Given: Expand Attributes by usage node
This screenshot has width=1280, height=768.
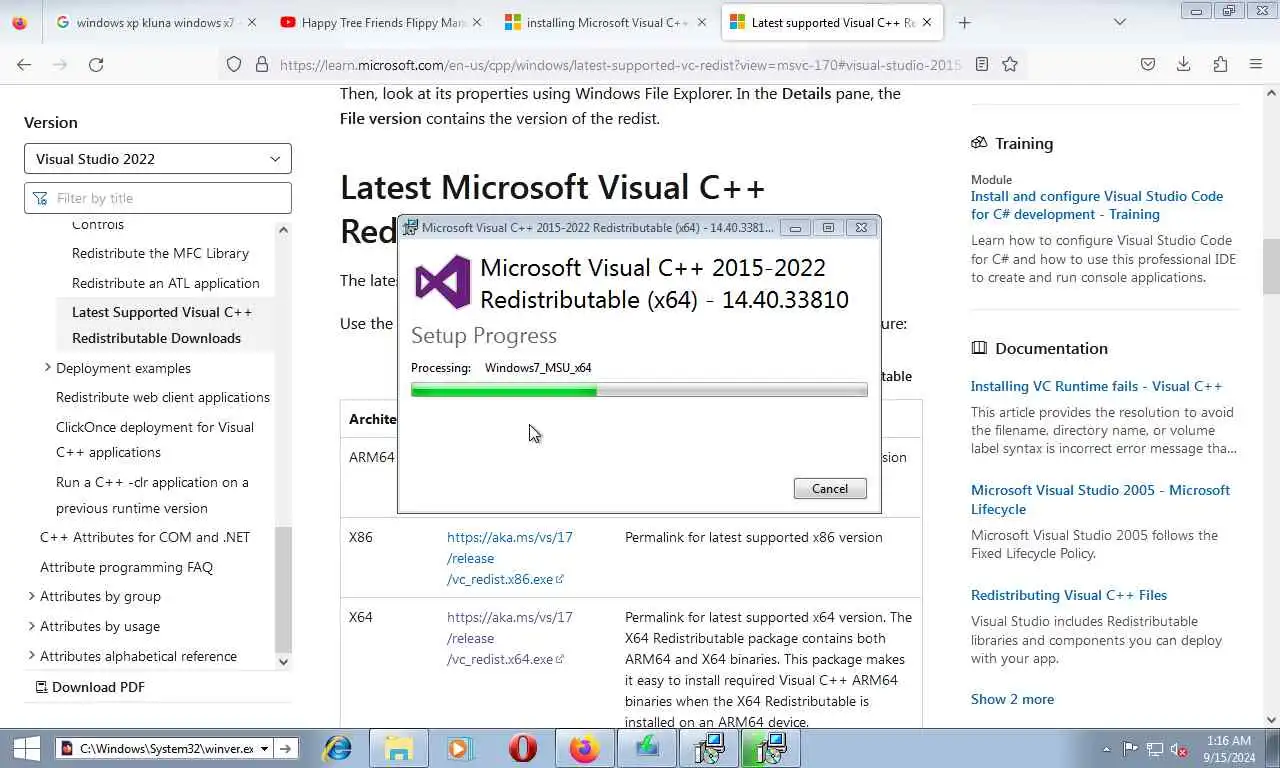Looking at the screenshot, I should [x=31, y=626].
